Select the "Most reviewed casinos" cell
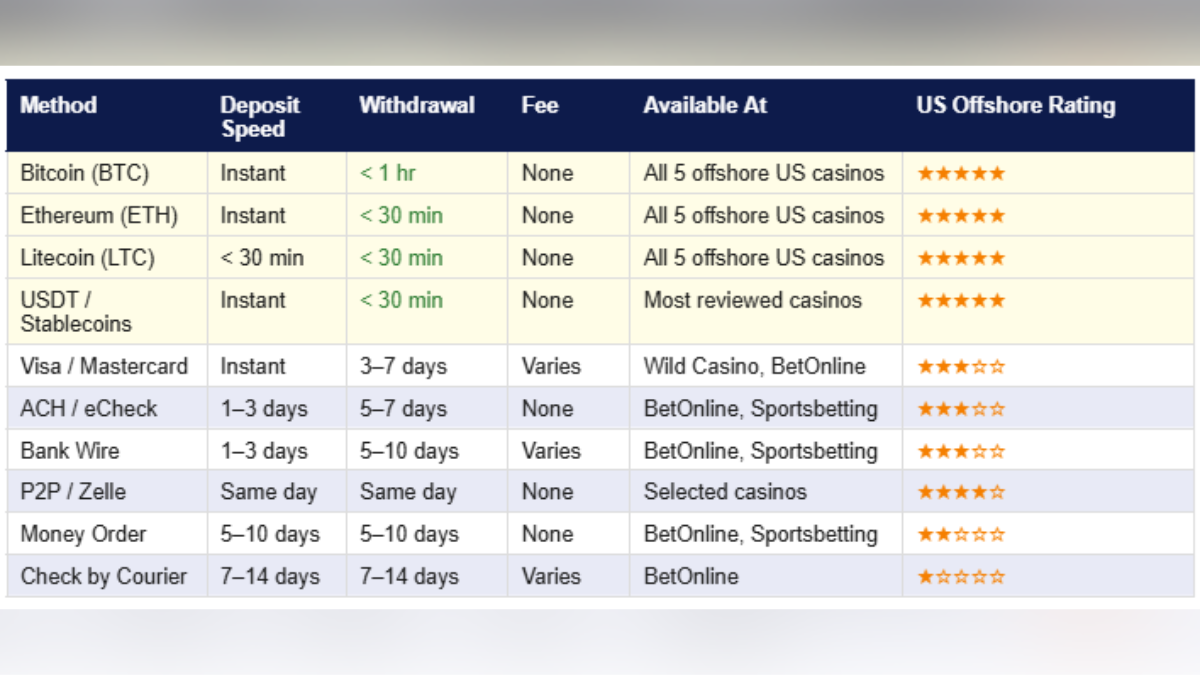The height and width of the screenshot is (675, 1200). click(753, 301)
